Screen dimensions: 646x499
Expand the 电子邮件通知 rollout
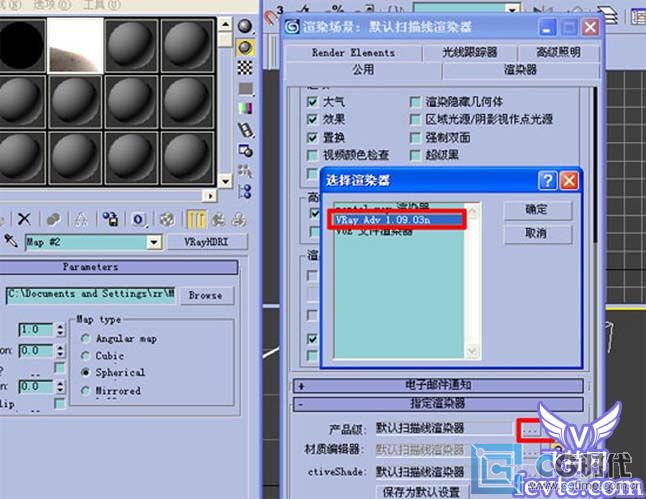(x=438, y=386)
